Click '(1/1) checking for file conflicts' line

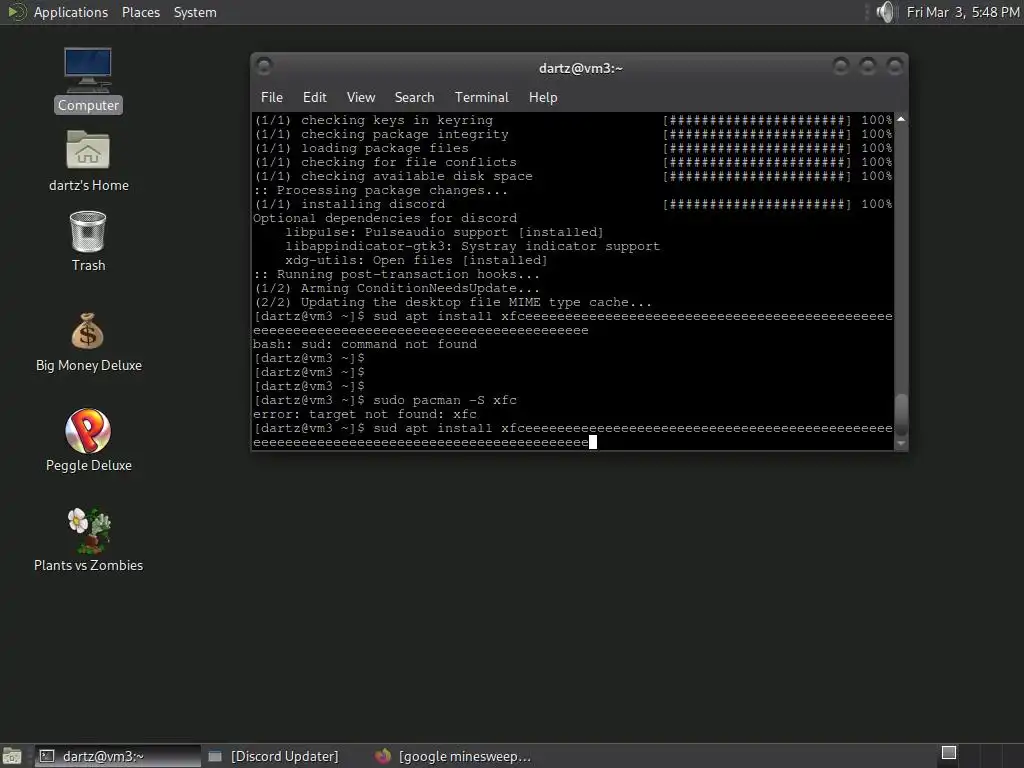(385, 162)
